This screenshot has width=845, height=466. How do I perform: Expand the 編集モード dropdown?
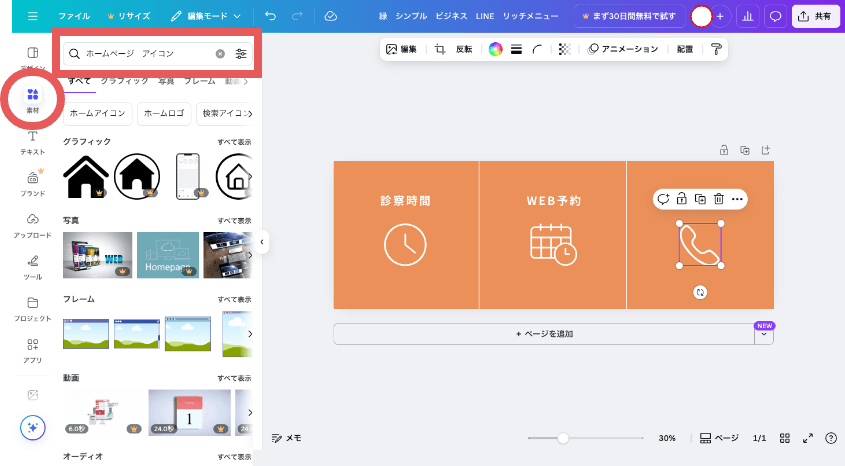206,17
